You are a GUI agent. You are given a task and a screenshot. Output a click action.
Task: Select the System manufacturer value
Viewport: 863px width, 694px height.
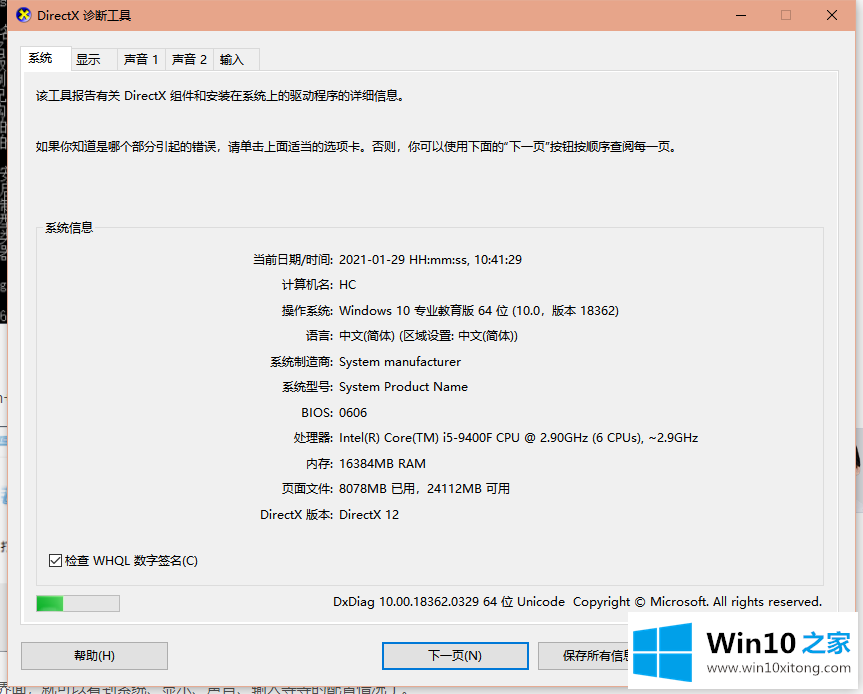400,362
